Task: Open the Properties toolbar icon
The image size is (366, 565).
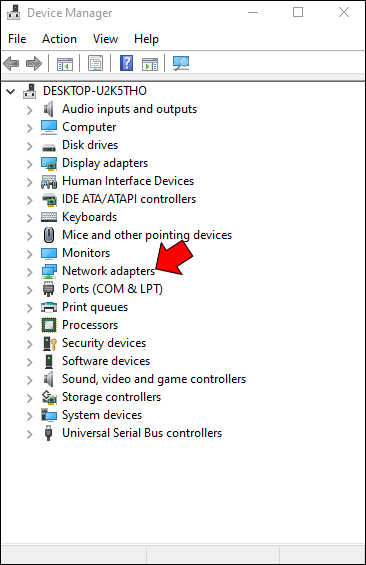Action: 95,63
